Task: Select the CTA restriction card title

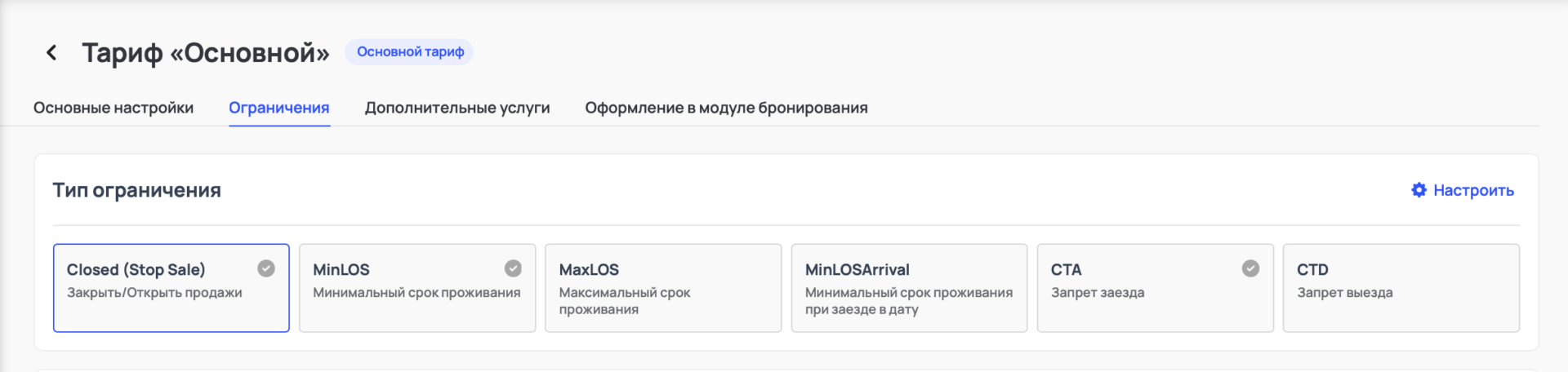Action: [x=1066, y=269]
